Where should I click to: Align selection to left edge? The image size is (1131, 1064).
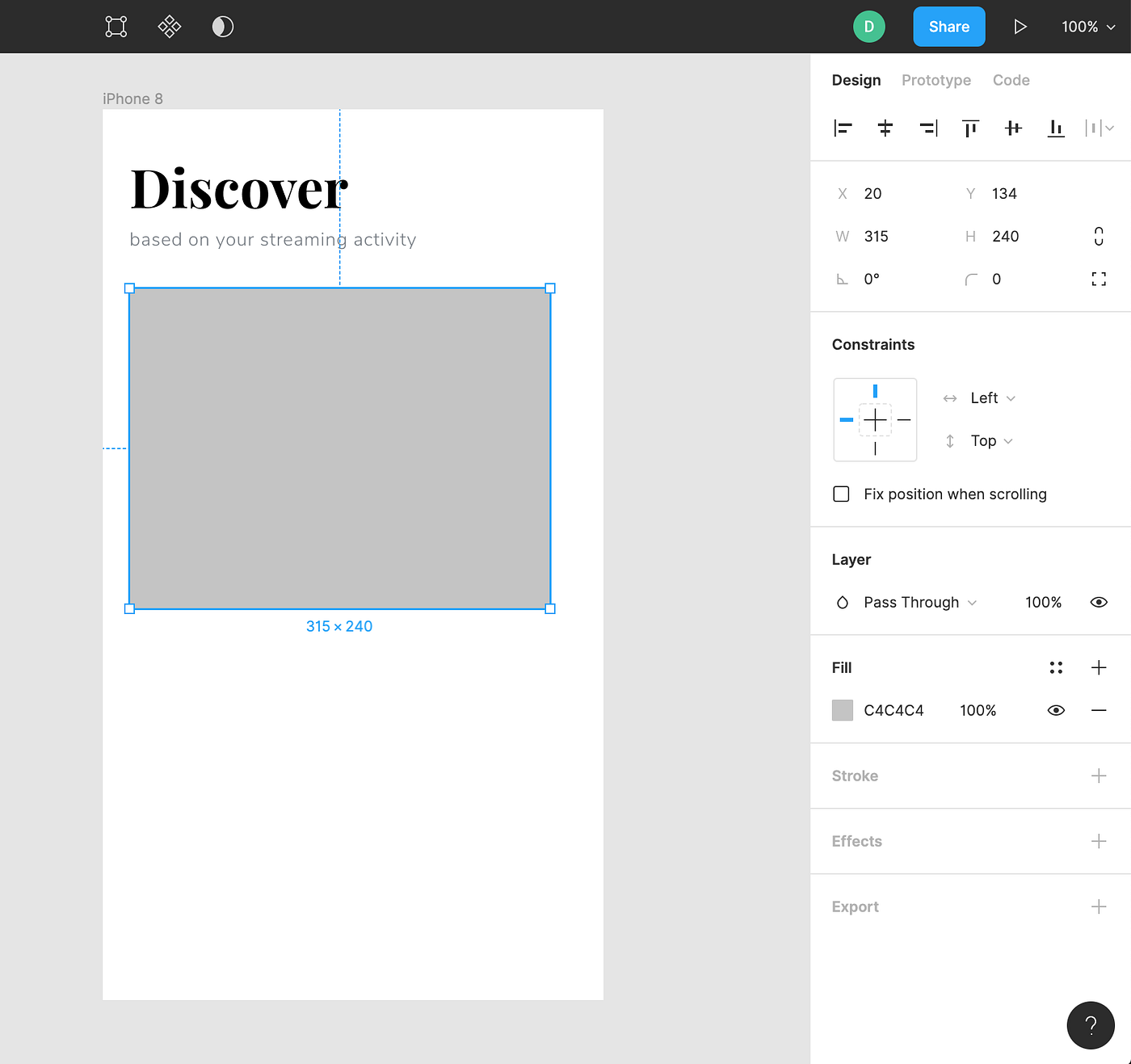coord(843,128)
